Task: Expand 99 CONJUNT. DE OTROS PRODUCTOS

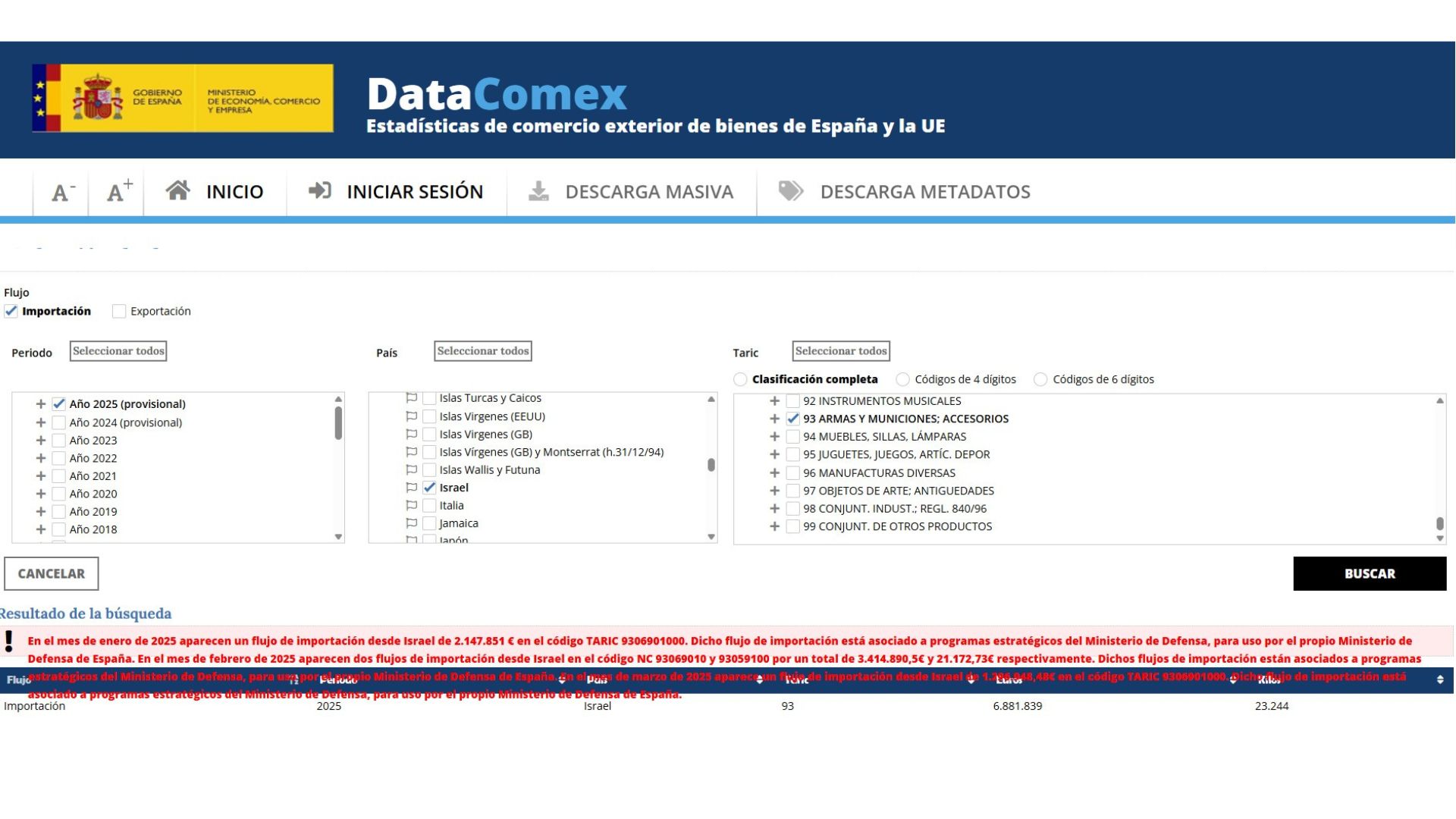Action: [x=774, y=526]
